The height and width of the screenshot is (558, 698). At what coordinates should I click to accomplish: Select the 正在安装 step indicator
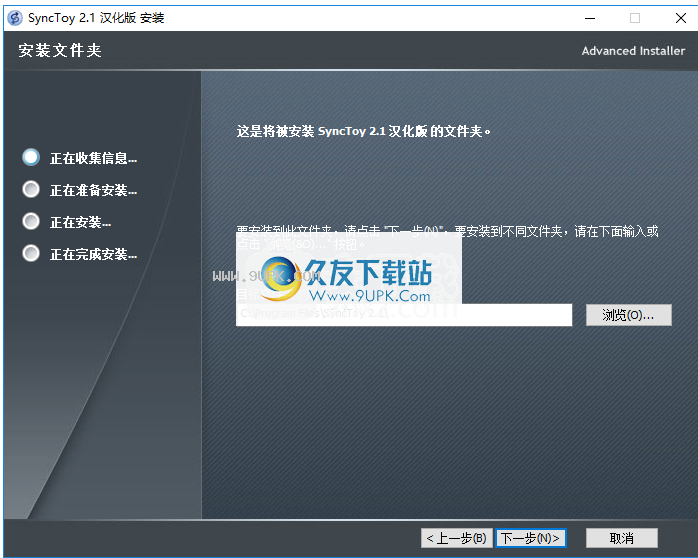pyautogui.click(x=31, y=221)
